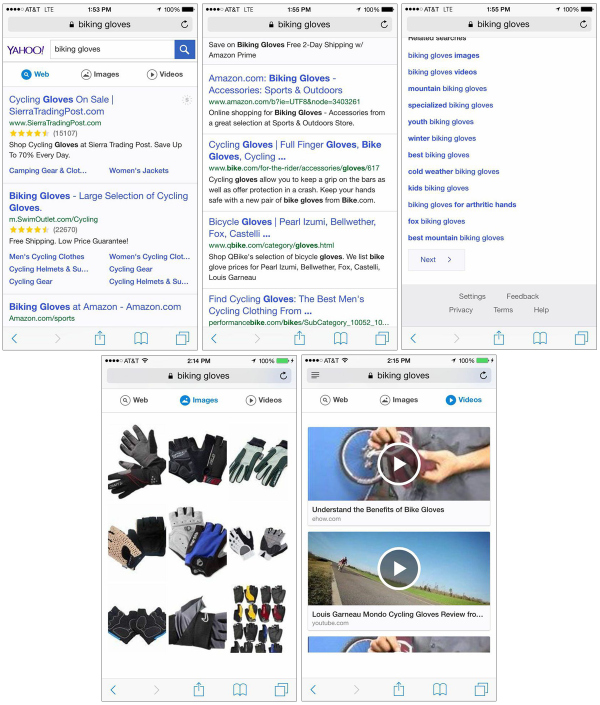Open share sheet on the glove images screen

point(199,689)
